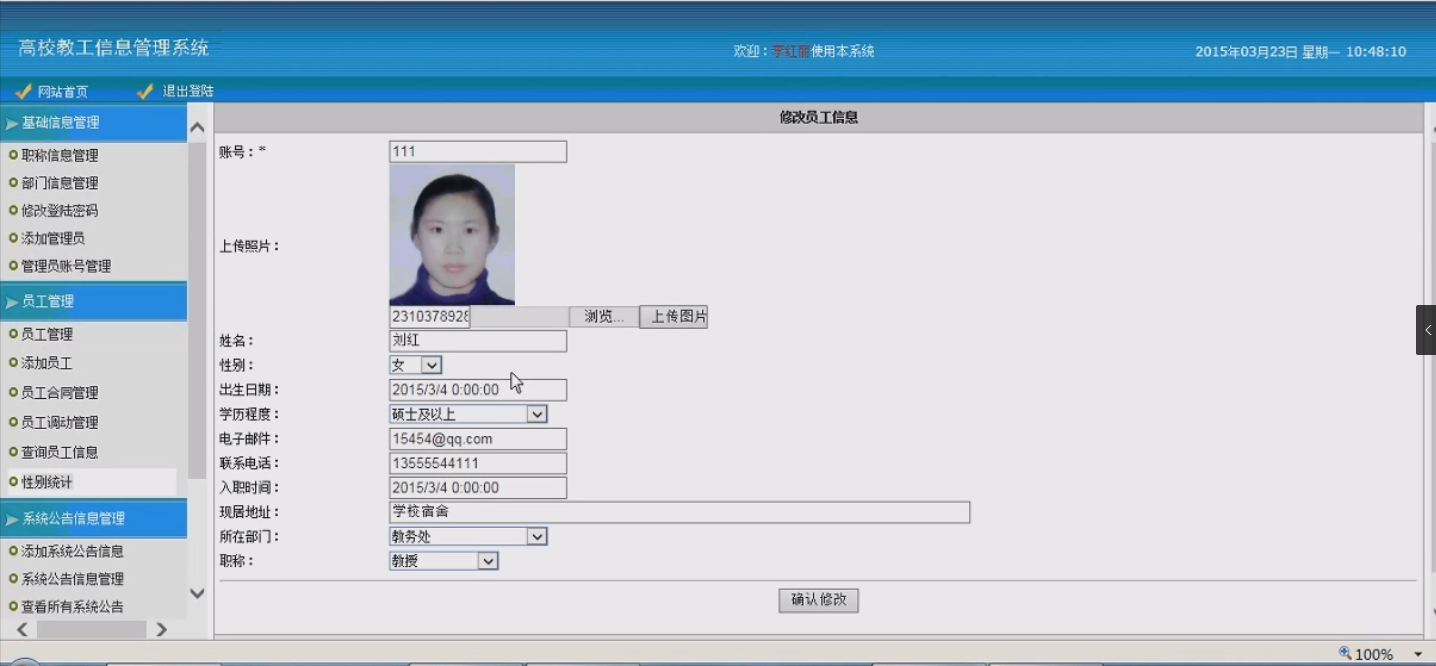This screenshot has height=666, width=1436.
Task: Open 添加系统公告信息
Action: (72, 551)
